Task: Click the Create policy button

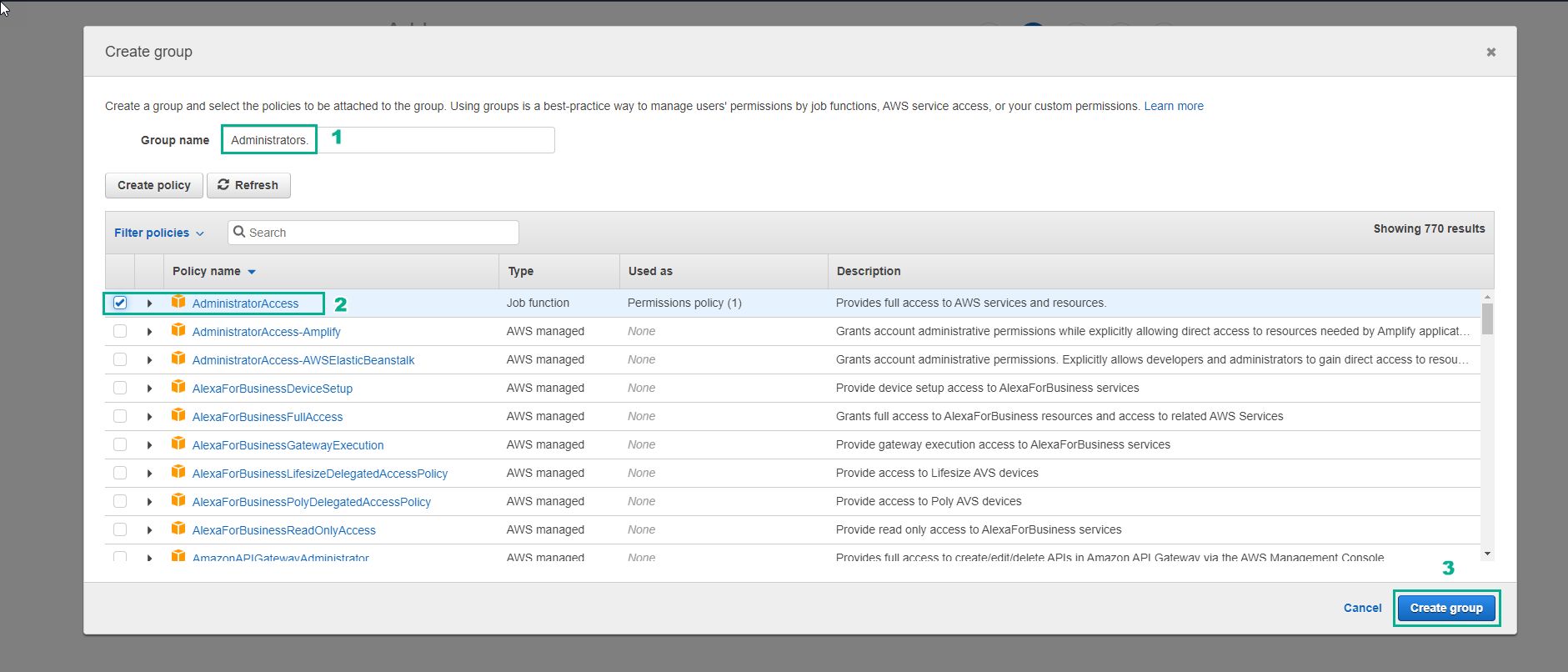Action: pos(154,185)
